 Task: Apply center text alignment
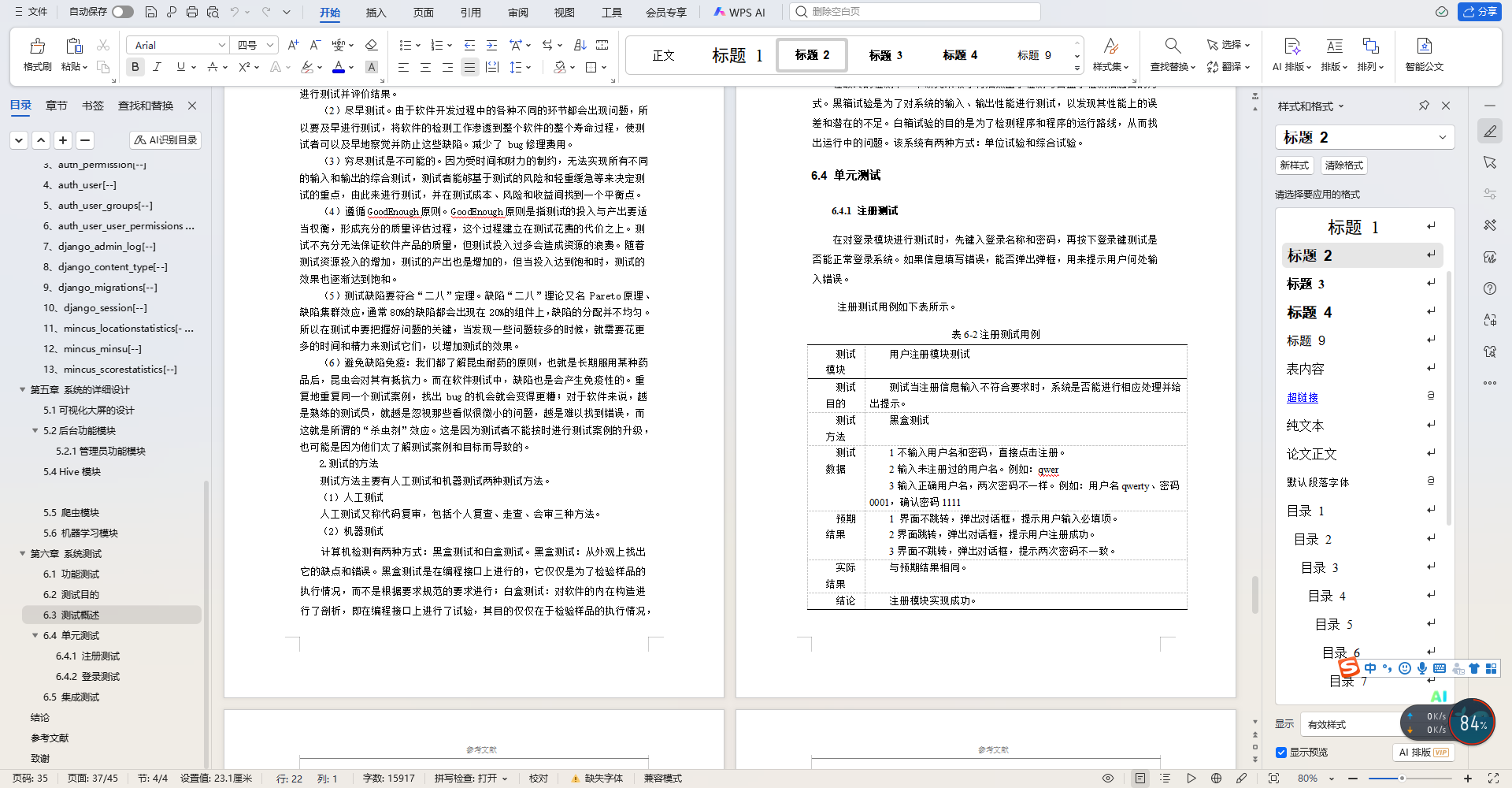(425, 67)
